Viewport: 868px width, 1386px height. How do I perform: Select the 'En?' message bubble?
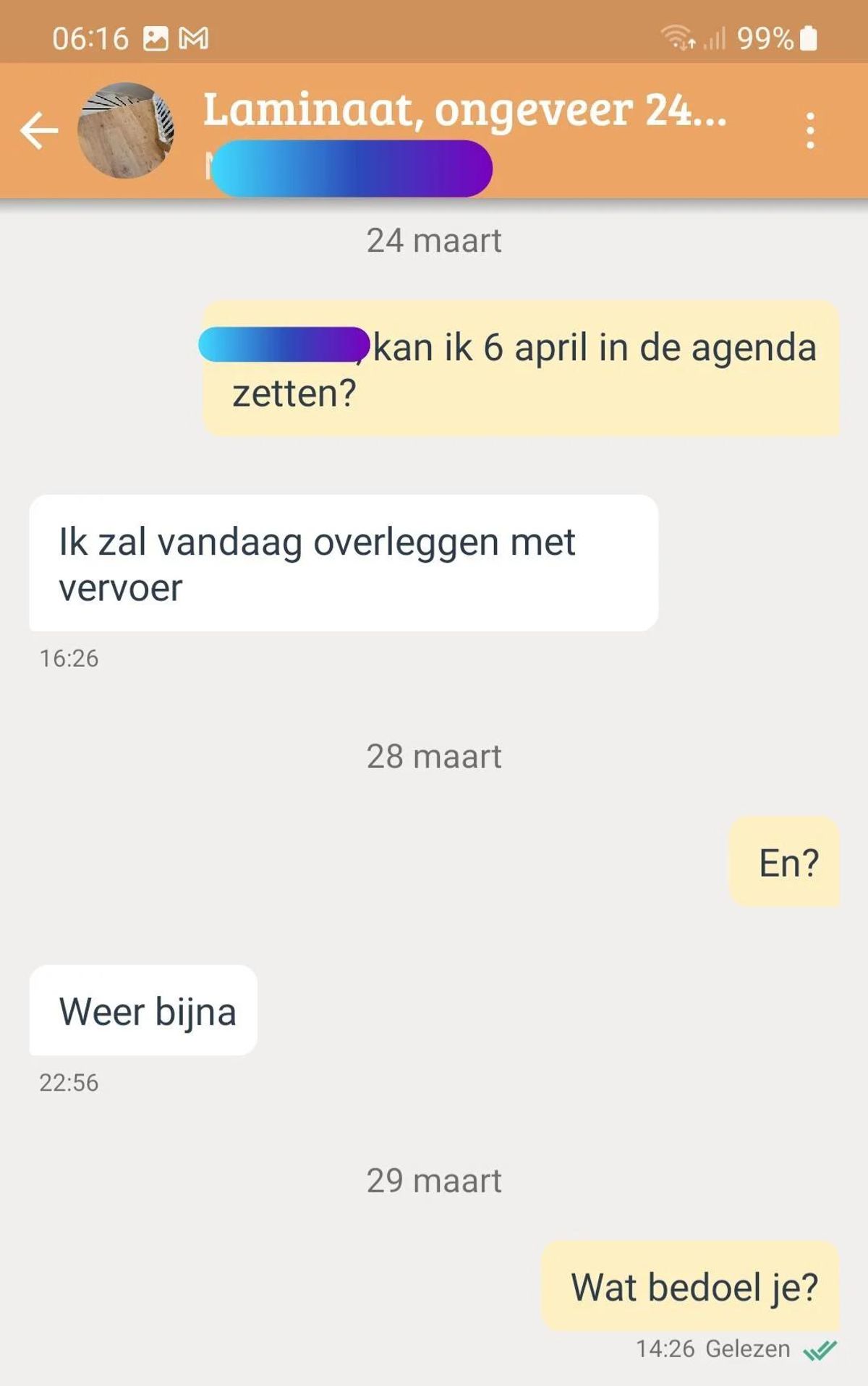[785, 862]
